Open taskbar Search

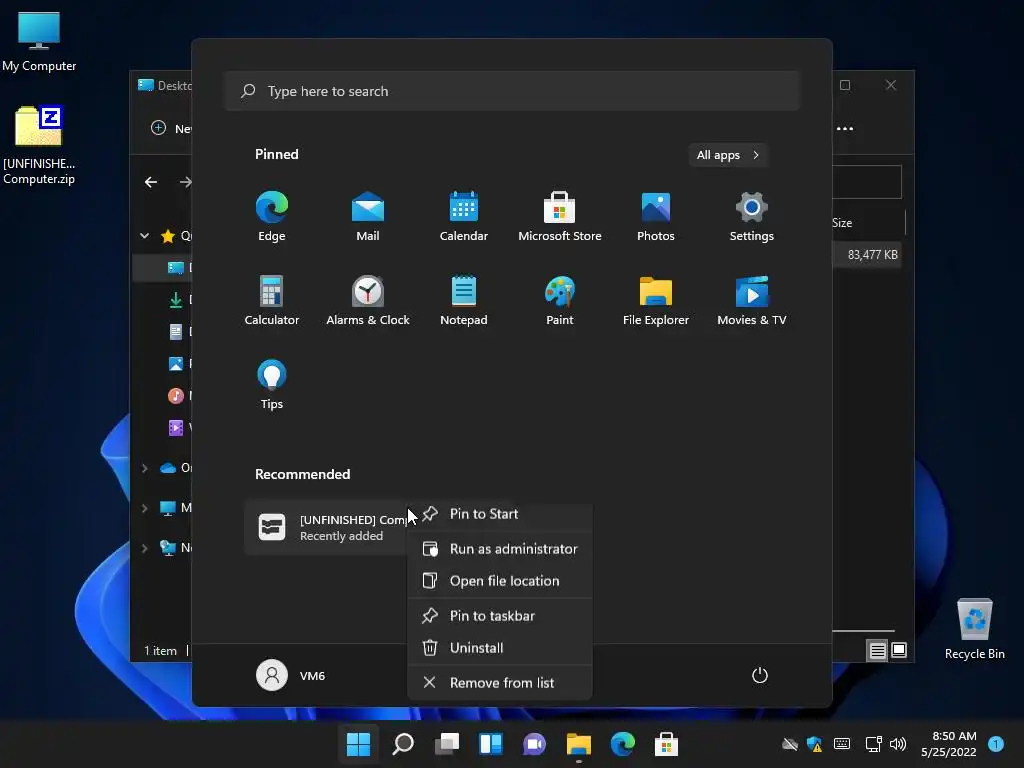click(x=402, y=744)
